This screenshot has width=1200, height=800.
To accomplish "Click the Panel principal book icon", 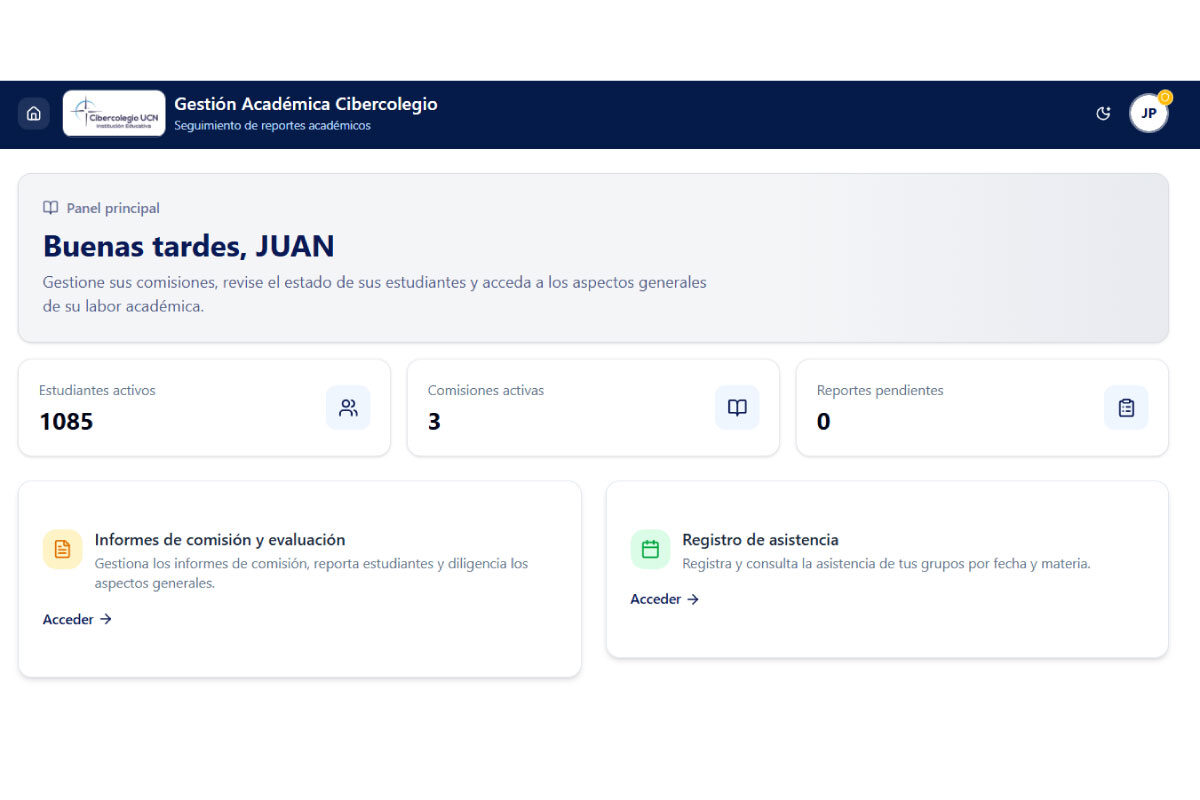I will click(x=50, y=207).
